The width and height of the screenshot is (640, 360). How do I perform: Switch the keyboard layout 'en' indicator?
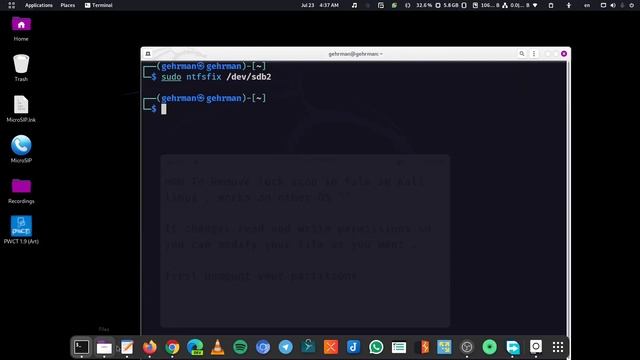coord(587,5)
